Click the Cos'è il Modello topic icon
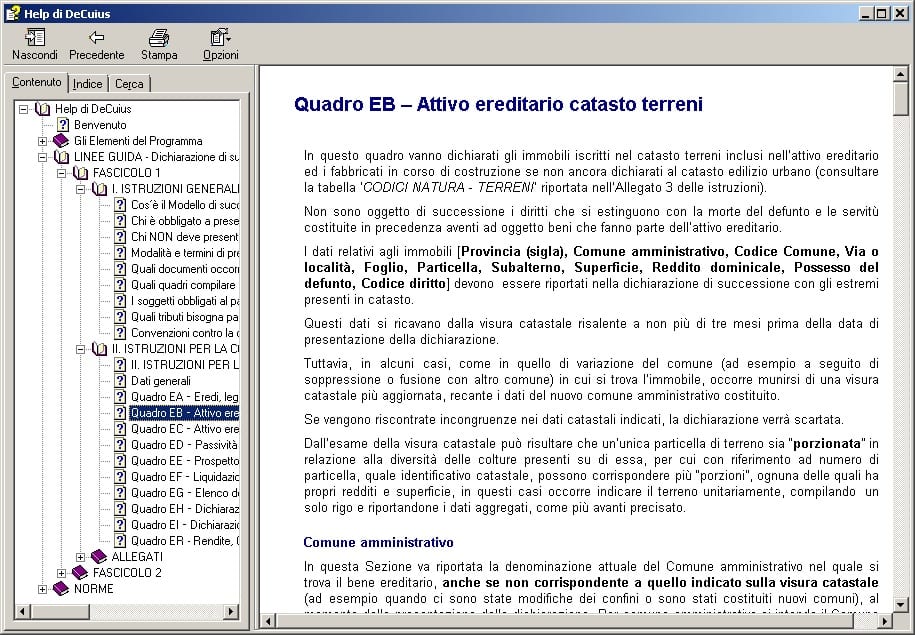 (120, 205)
